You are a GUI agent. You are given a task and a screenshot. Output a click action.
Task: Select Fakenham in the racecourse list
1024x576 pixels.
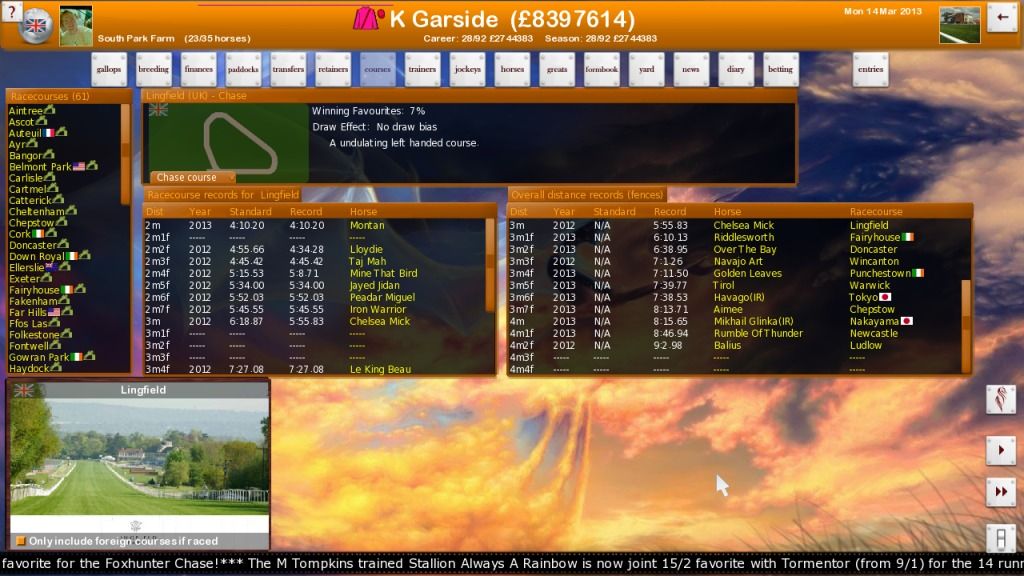click(33, 301)
